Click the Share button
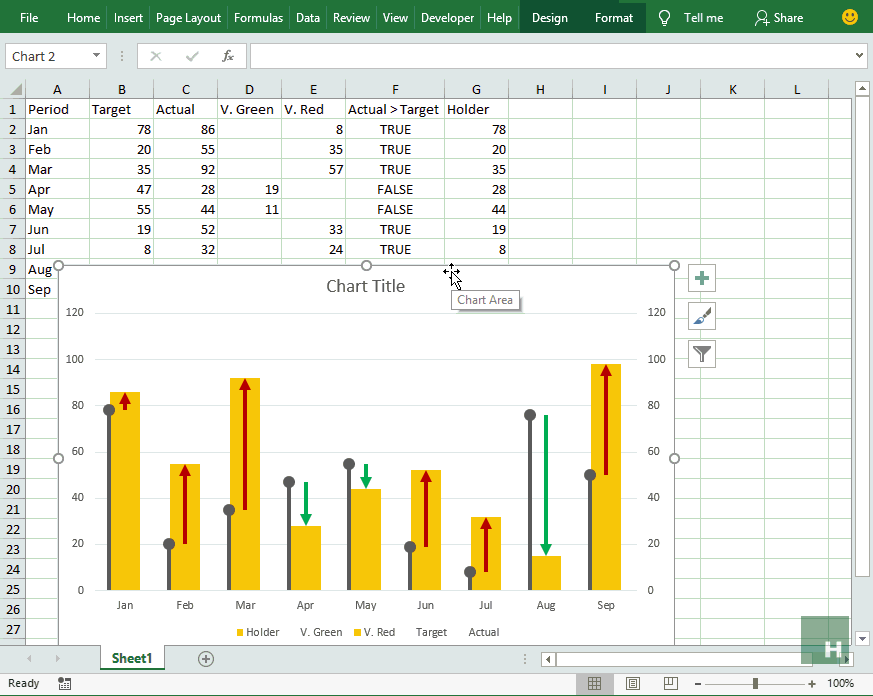The image size is (873, 696). [779, 18]
